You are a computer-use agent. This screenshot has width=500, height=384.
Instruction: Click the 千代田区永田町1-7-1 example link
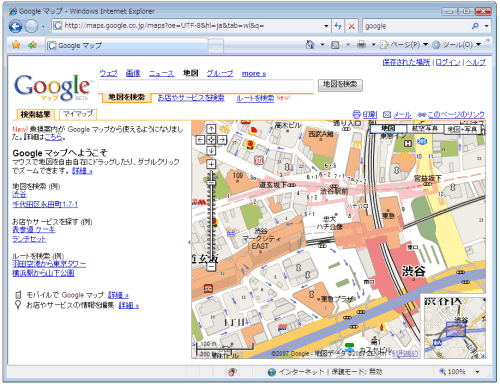pyautogui.click(x=45, y=204)
